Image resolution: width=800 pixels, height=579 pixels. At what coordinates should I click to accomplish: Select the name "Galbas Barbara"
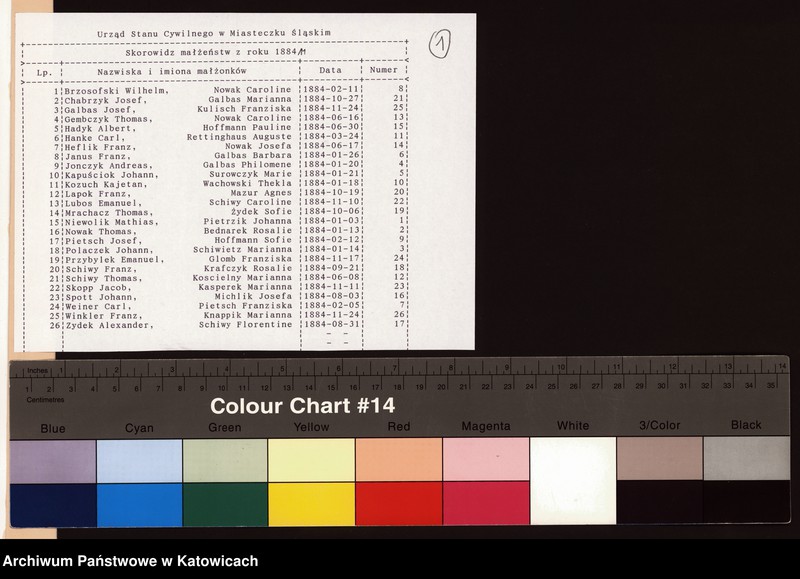[253, 155]
